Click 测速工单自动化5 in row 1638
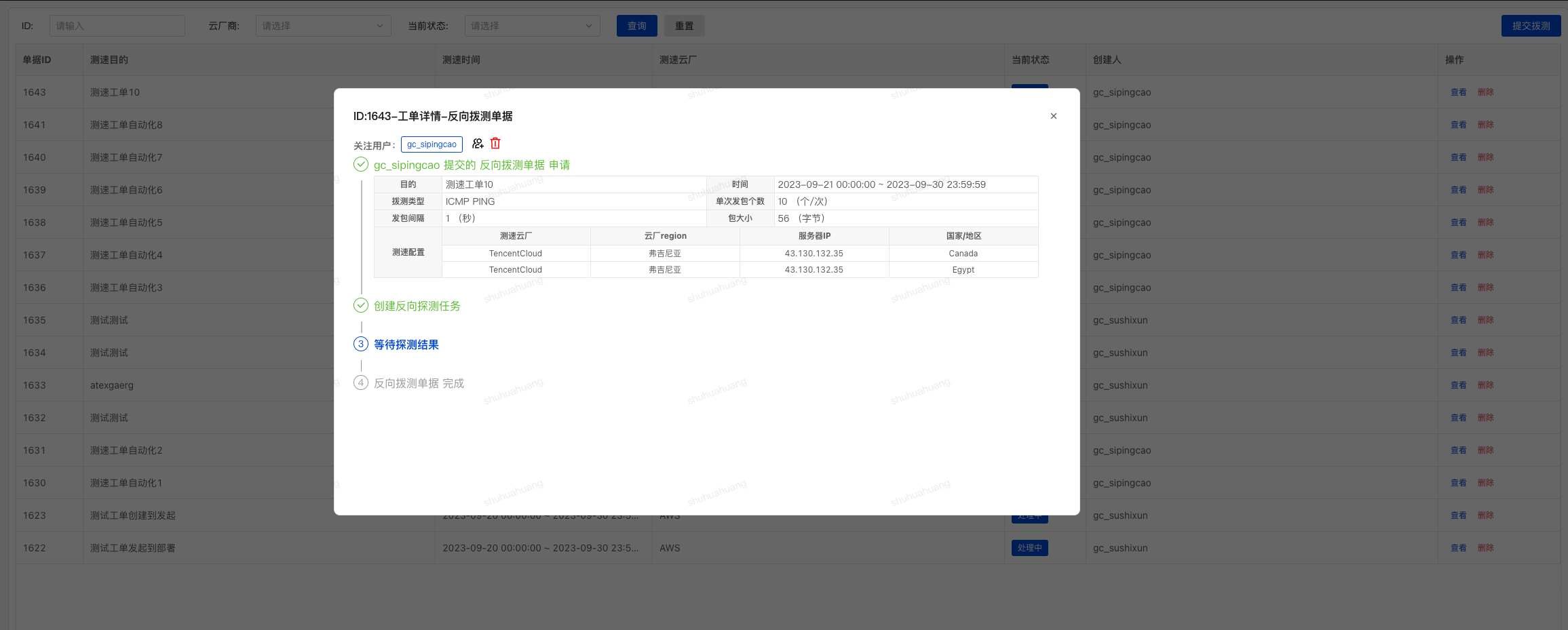The width and height of the screenshot is (1568, 630). [126, 222]
